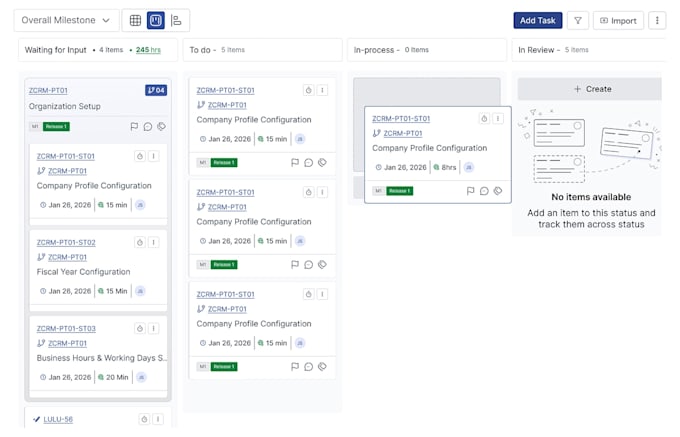Open kebab menu on LULU-56 card

158,419
